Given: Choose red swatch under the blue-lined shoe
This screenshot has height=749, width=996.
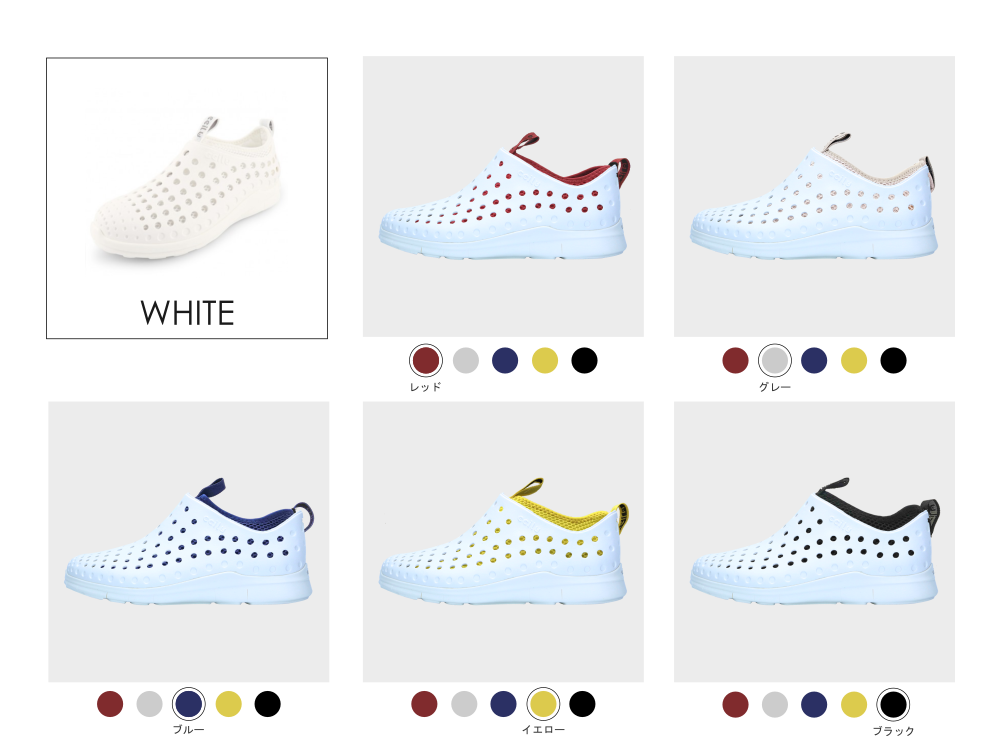Looking at the screenshot, I should [x=110, y=704].
